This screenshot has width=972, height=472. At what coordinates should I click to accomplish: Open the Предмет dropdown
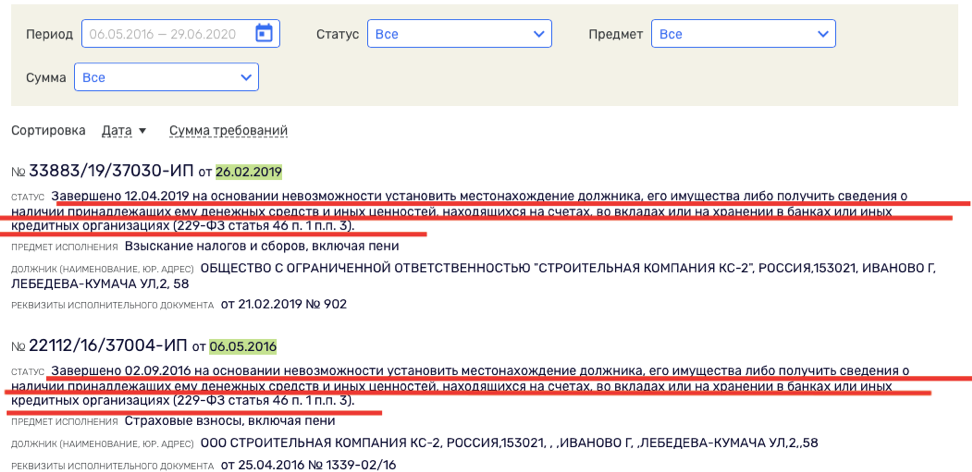pyautogui.click(x=743, y=33)
